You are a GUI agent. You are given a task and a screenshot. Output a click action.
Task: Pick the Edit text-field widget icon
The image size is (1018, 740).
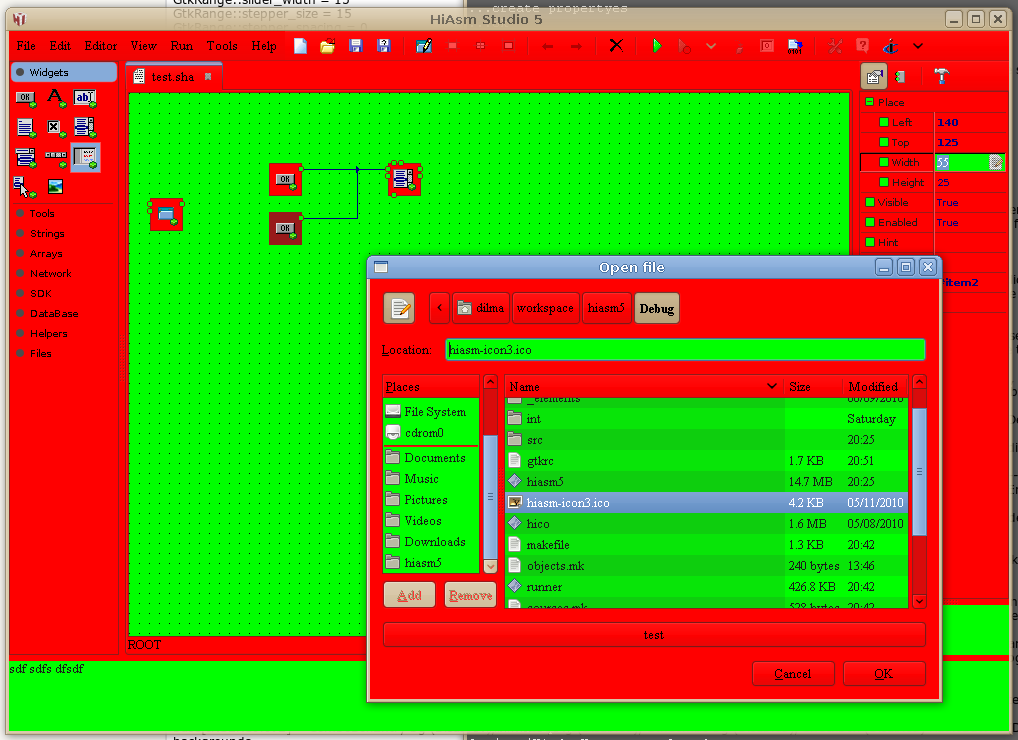(x=85, y=97)
